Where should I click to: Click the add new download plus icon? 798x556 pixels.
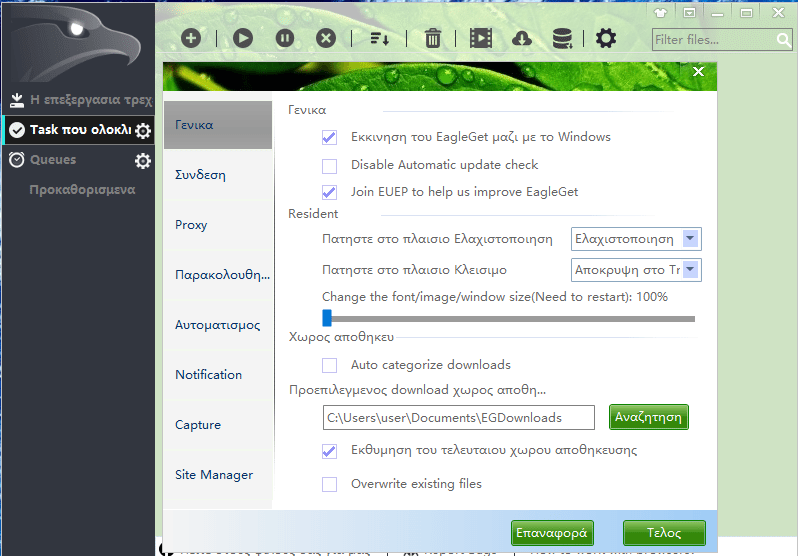coord(191,38)
